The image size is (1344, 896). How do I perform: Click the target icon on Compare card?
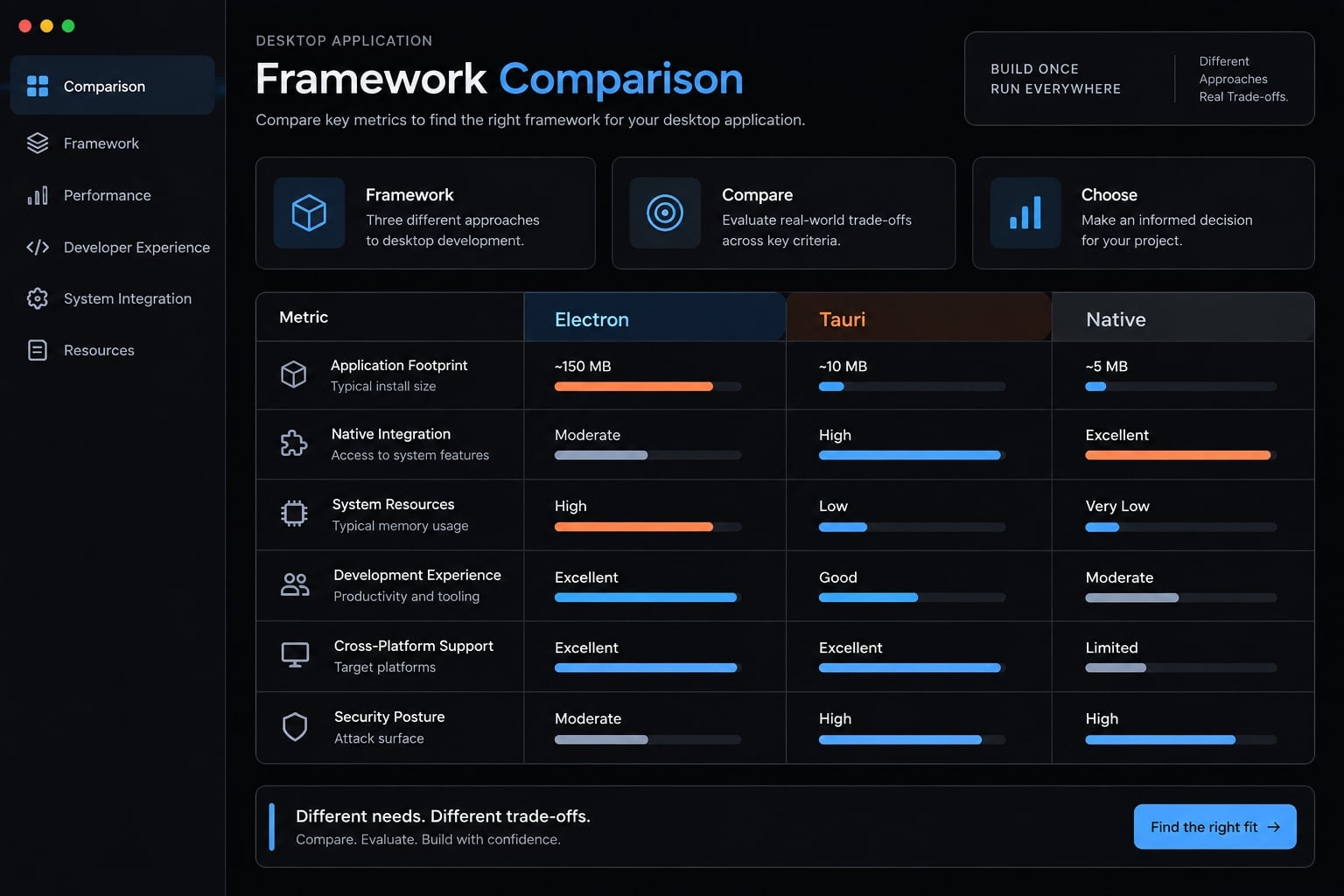tap(665, 213)
